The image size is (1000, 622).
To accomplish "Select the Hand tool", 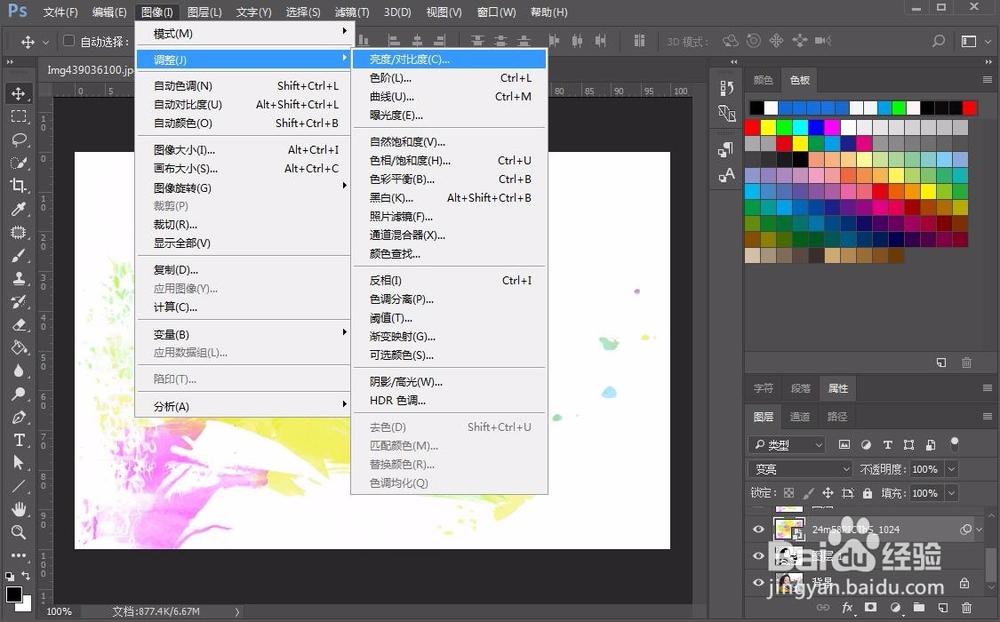I will pyautogui.click(x=18, y=508).
